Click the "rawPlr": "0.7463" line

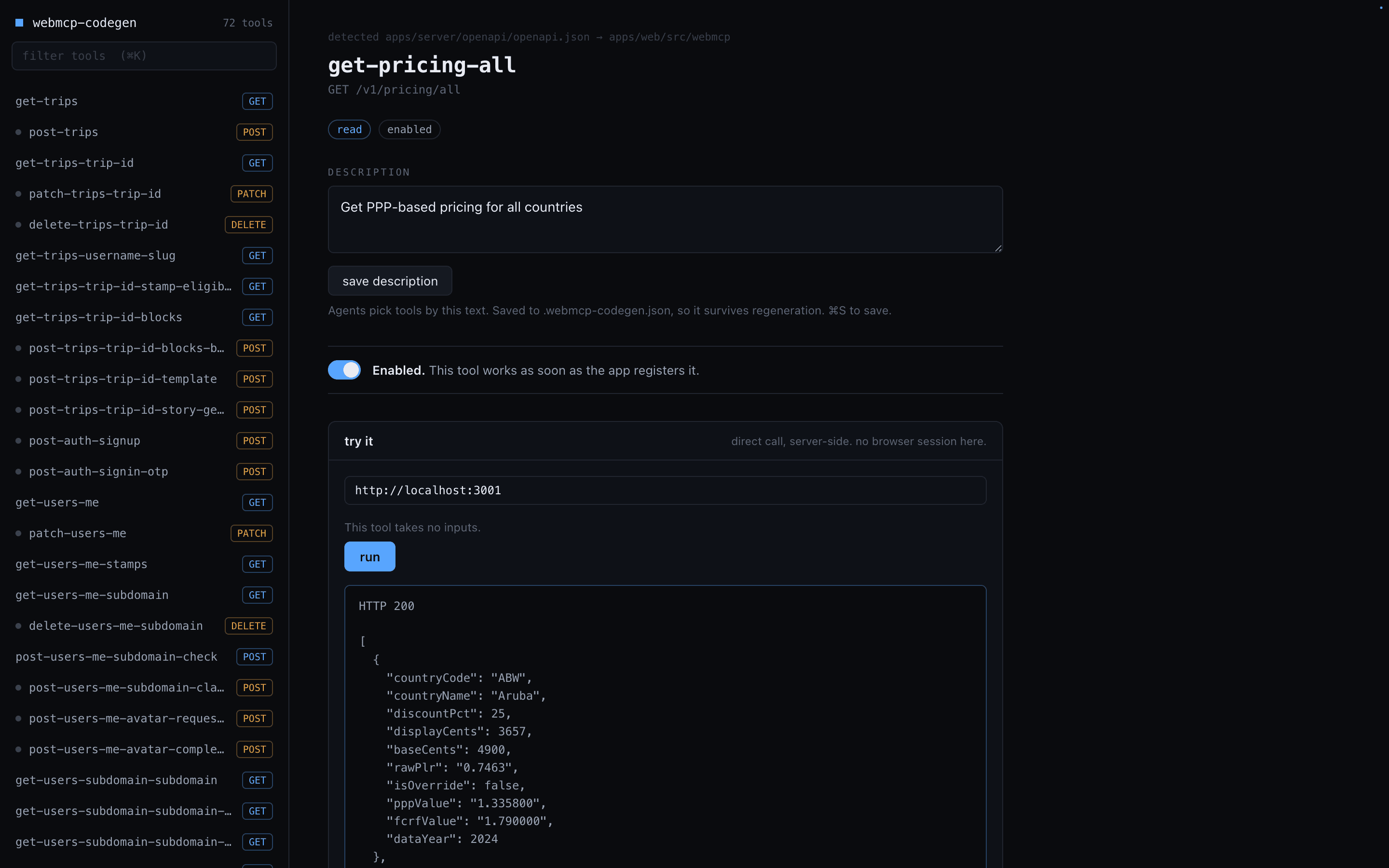click(452, 768)
